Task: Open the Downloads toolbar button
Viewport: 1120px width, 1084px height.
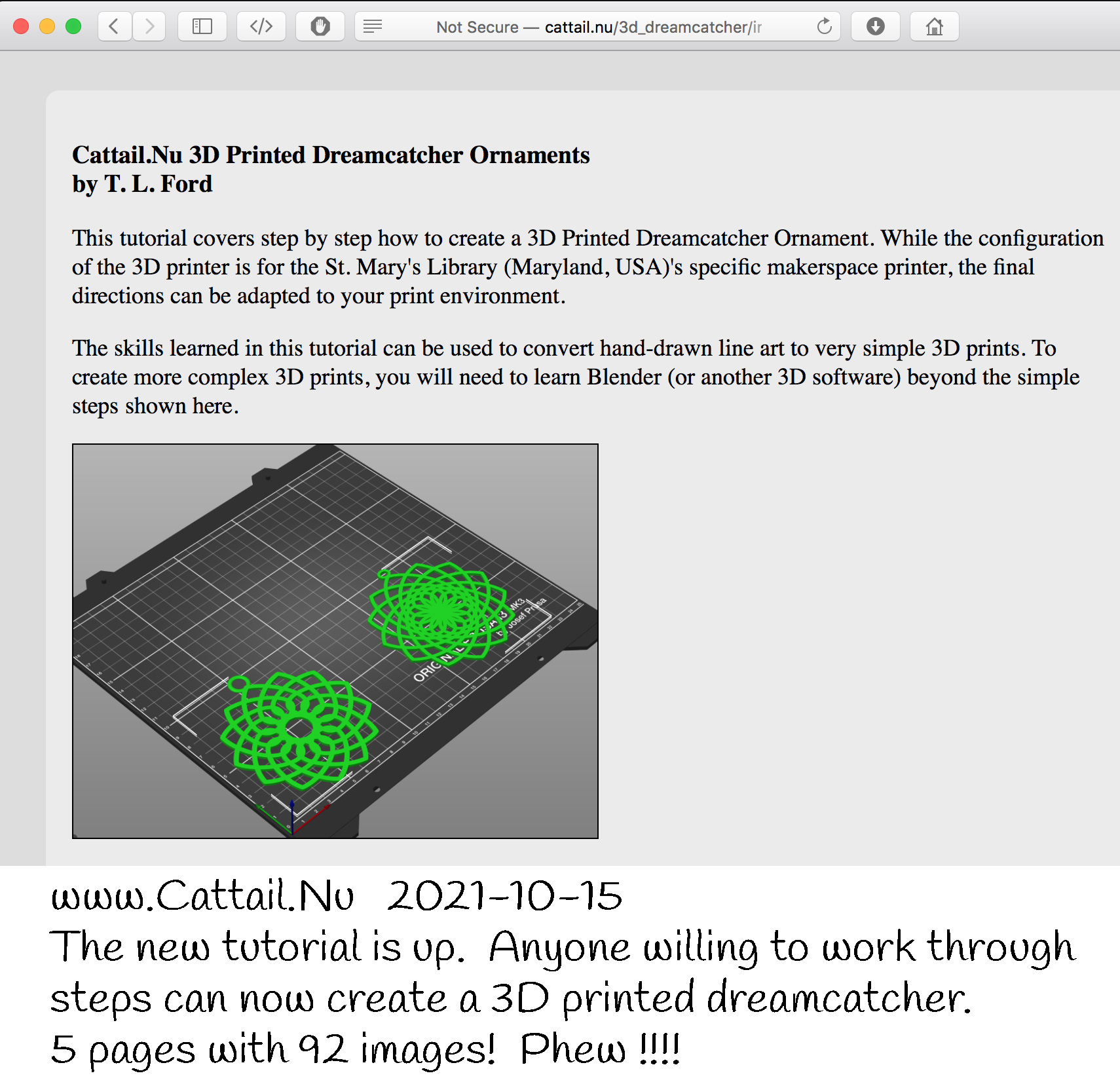Action: pyautogui.click(x=875, y=26)
